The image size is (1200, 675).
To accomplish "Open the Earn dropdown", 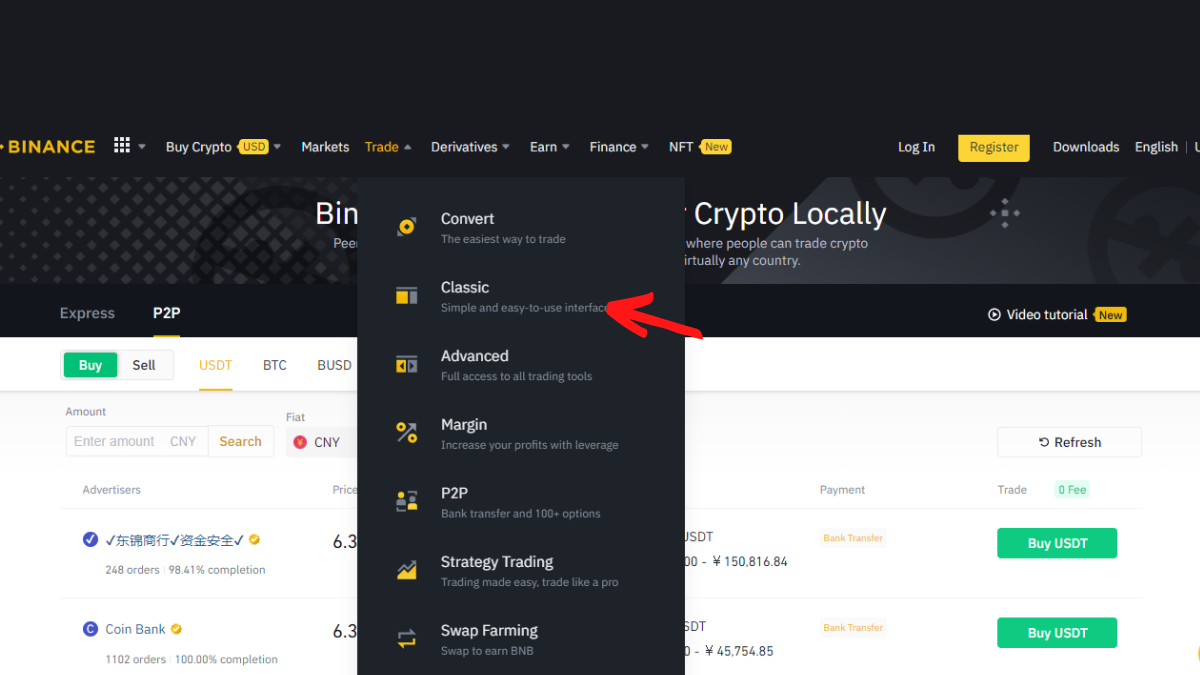I will (x=550, y=147).
